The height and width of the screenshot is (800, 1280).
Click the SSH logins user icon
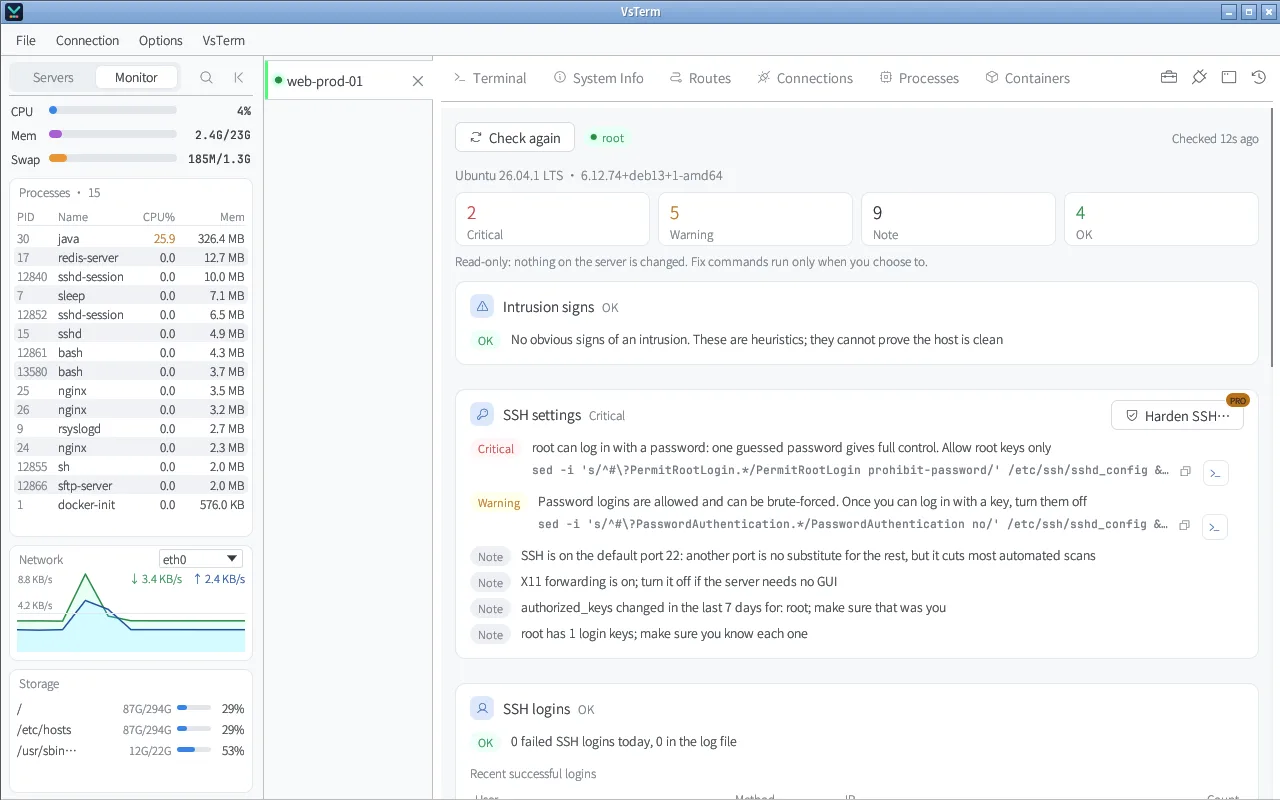[482, 709]
